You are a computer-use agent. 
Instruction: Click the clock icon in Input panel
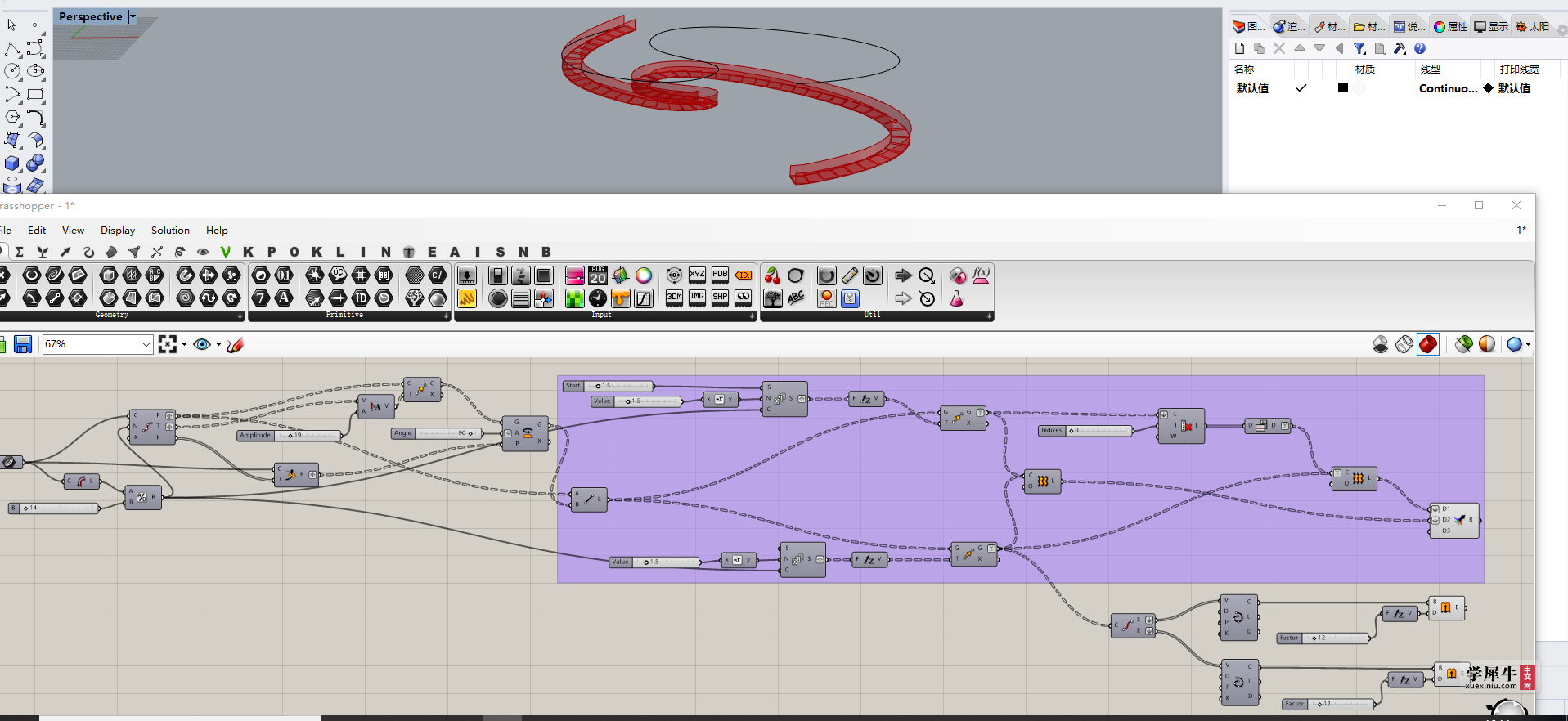[598, 298]
